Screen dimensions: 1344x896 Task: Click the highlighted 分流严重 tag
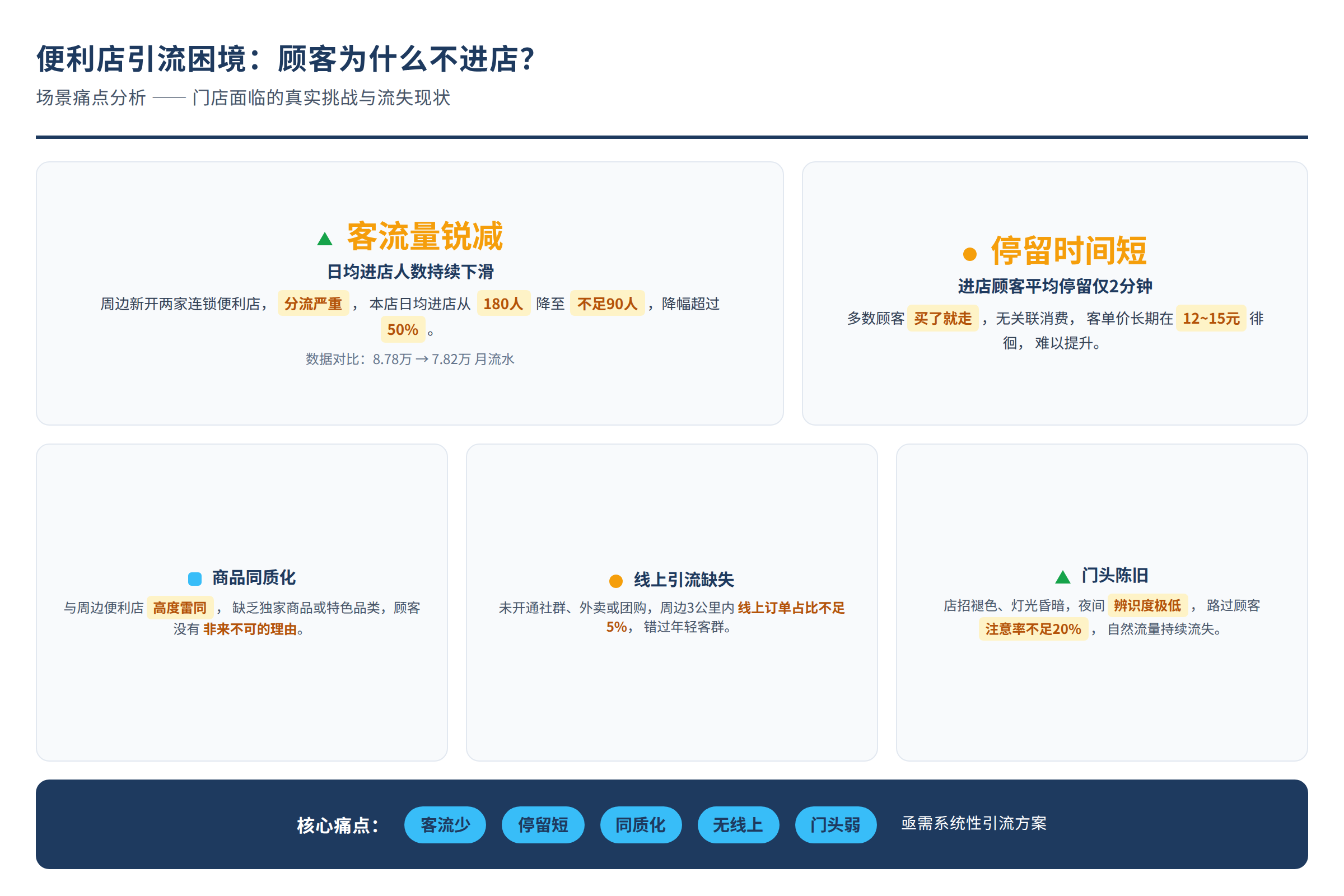click(313, 304)
